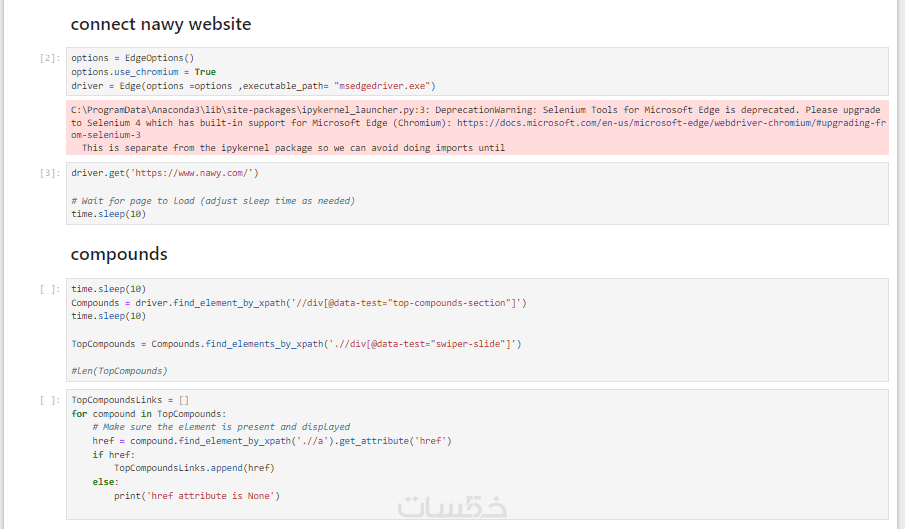Click the "connect nawy website" heading

click(x=160, y=23)
